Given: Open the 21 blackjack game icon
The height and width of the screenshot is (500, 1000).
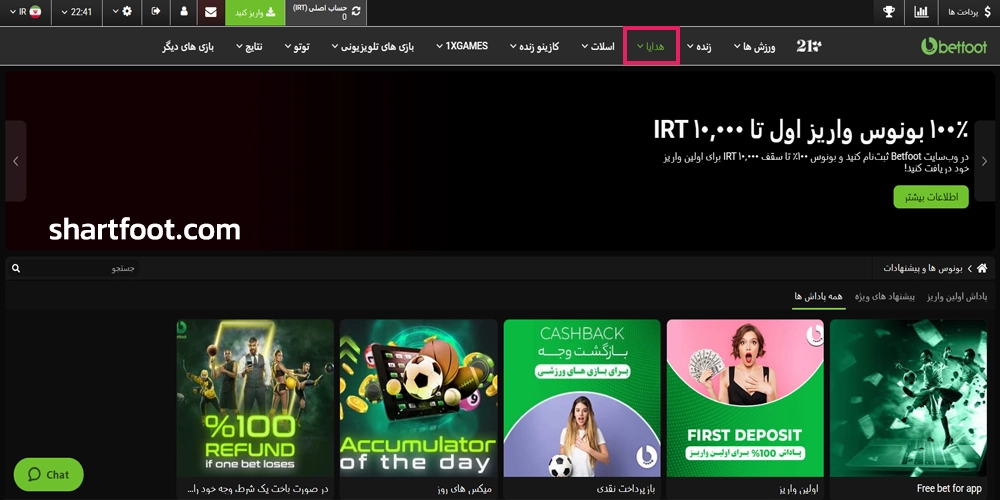Looking at the screenshot, I should click(808, 46).
